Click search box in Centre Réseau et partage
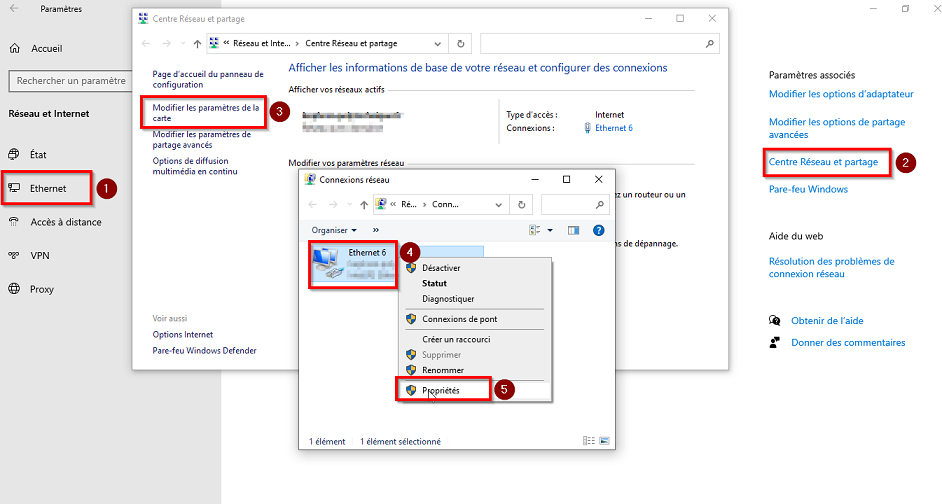Screen dimensions: 942x504 point(599,43)
